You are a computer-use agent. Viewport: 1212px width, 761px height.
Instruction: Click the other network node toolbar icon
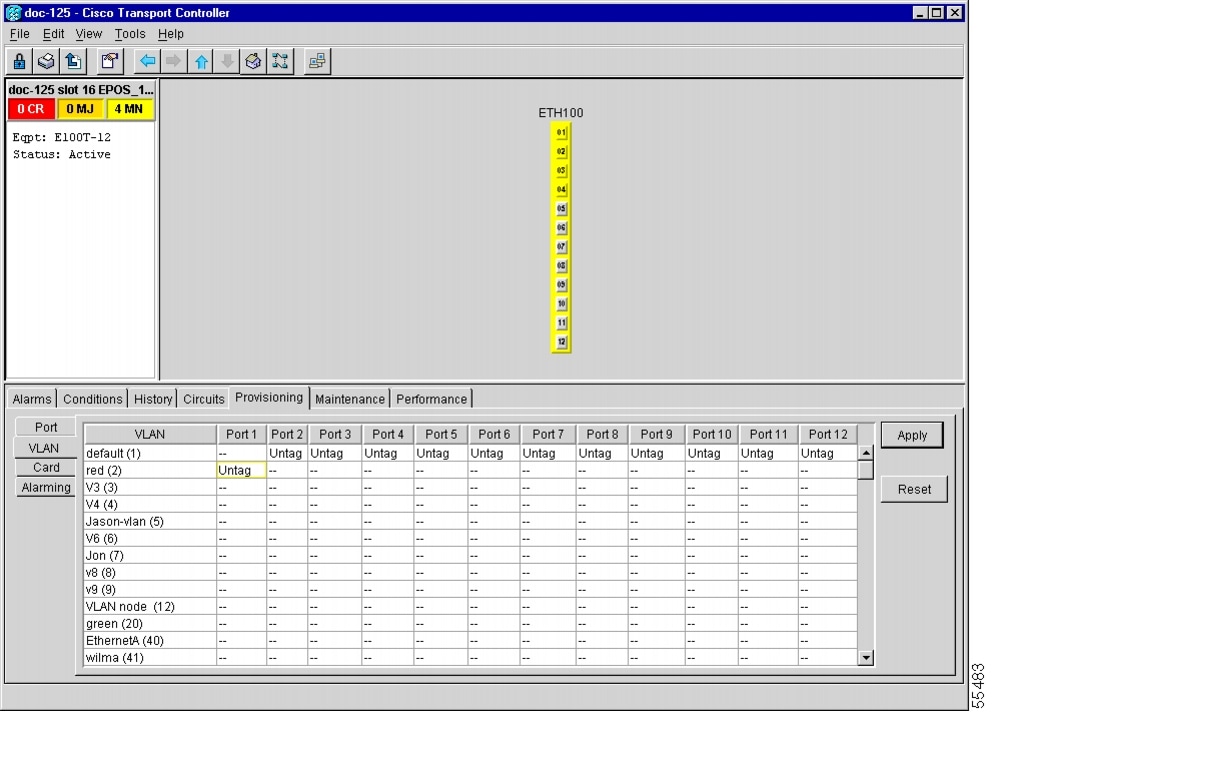[x=317, y=61]
